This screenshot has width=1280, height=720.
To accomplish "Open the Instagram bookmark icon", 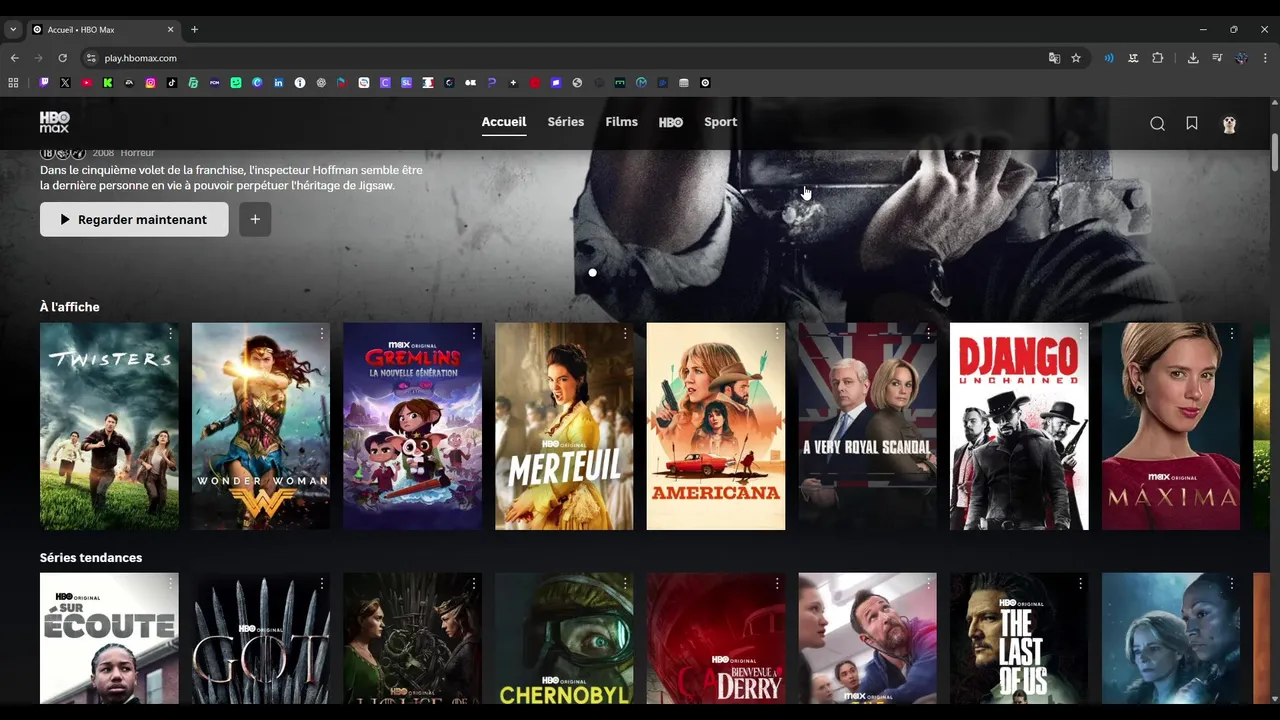I will coord(151,83).
